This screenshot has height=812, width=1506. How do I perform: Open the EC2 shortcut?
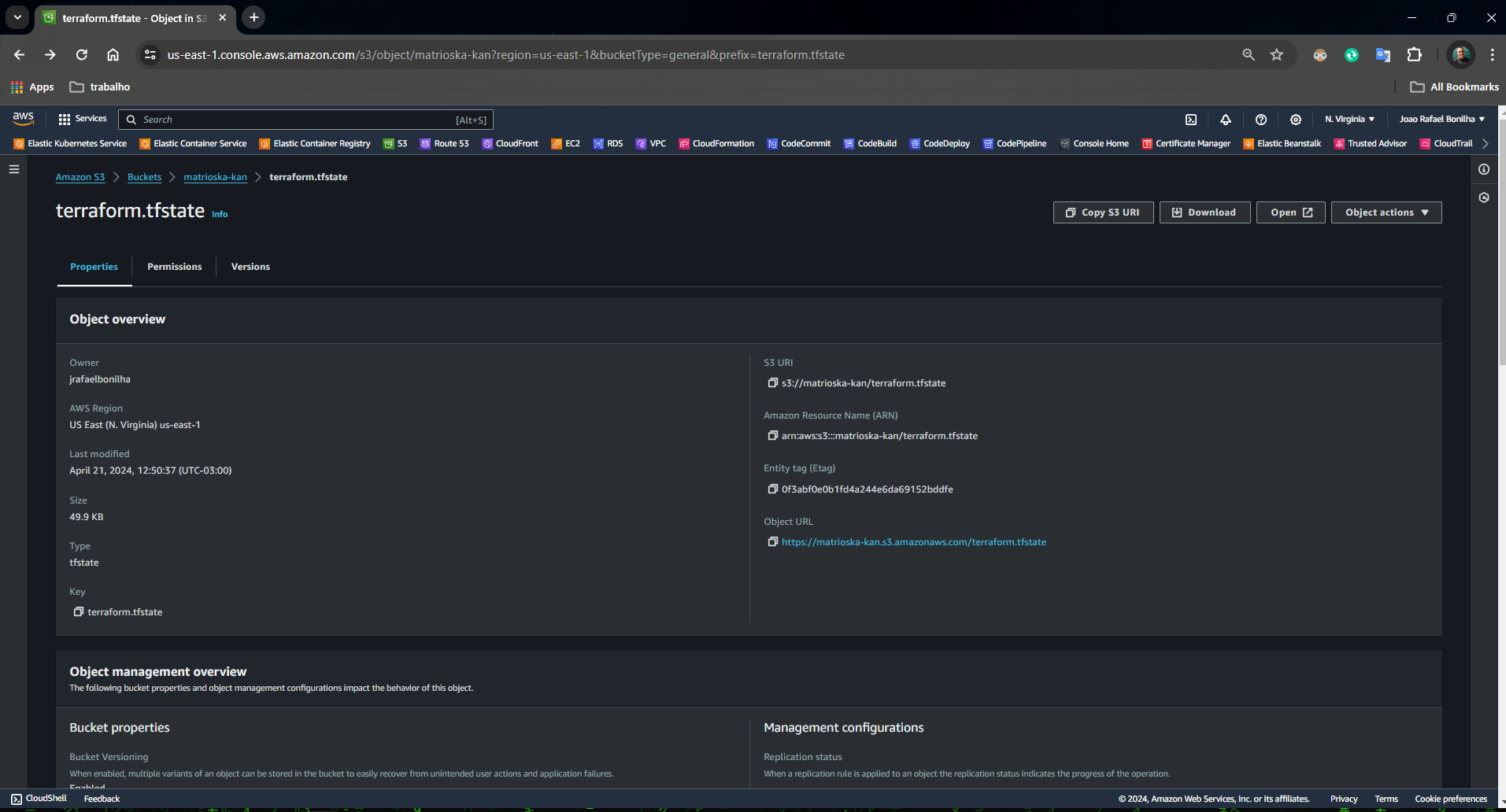(x=565, y=144)
